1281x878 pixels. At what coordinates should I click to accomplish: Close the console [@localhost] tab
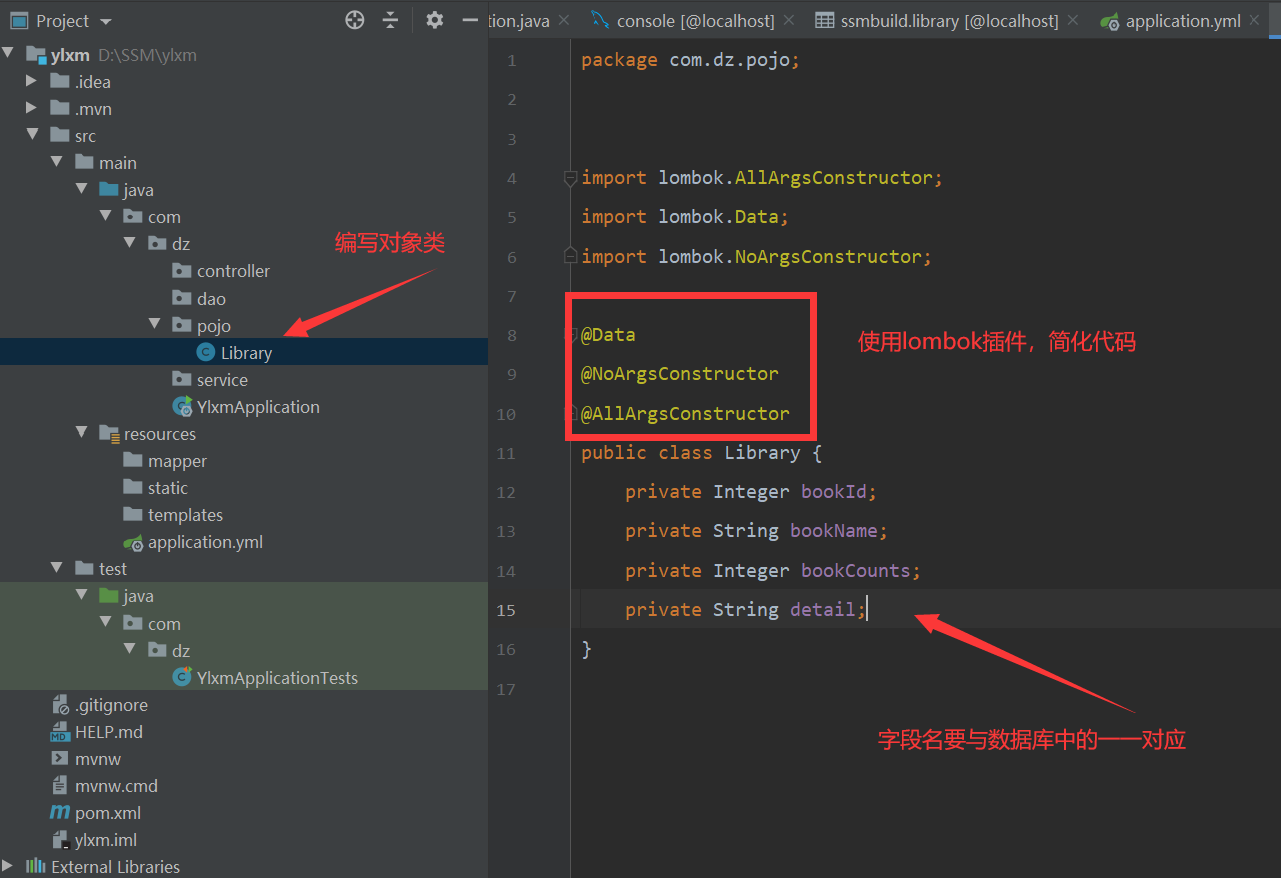[x=789, y=20]
